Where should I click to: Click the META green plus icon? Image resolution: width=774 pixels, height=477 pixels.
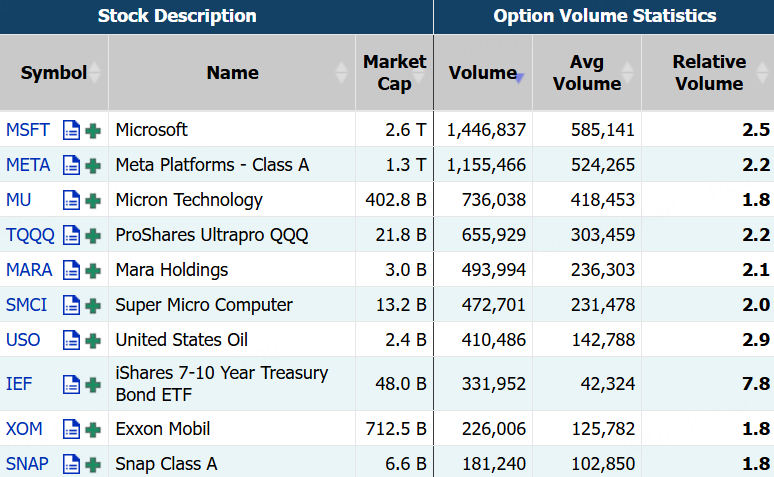click(93, 165)
